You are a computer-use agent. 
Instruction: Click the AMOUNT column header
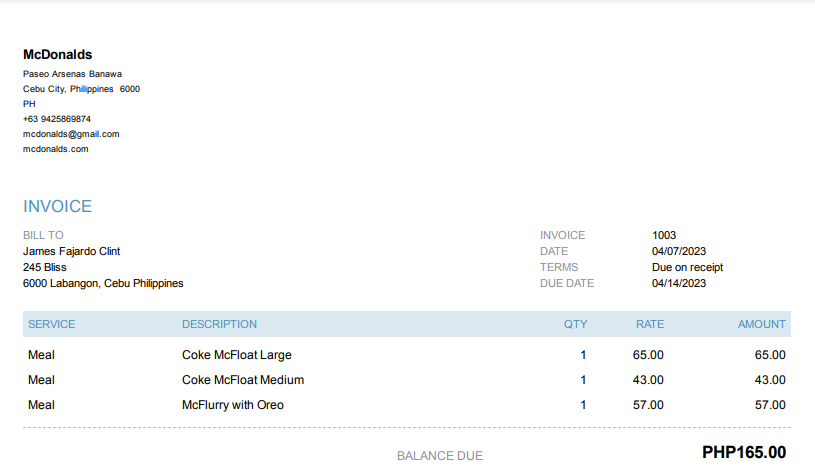761,324
